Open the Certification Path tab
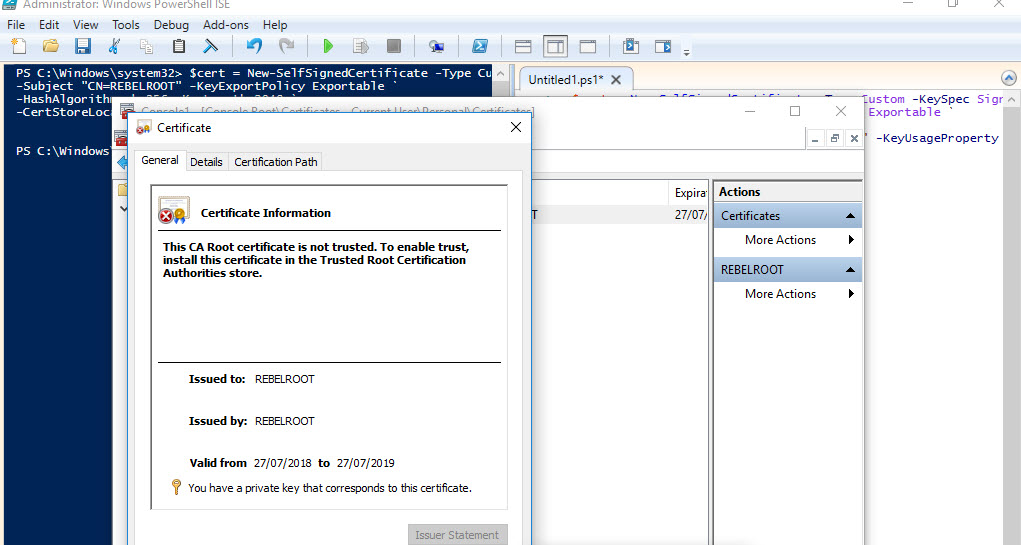Viewport: 1021px width, 545px height. pyautogui.click(x=275, y=162)
